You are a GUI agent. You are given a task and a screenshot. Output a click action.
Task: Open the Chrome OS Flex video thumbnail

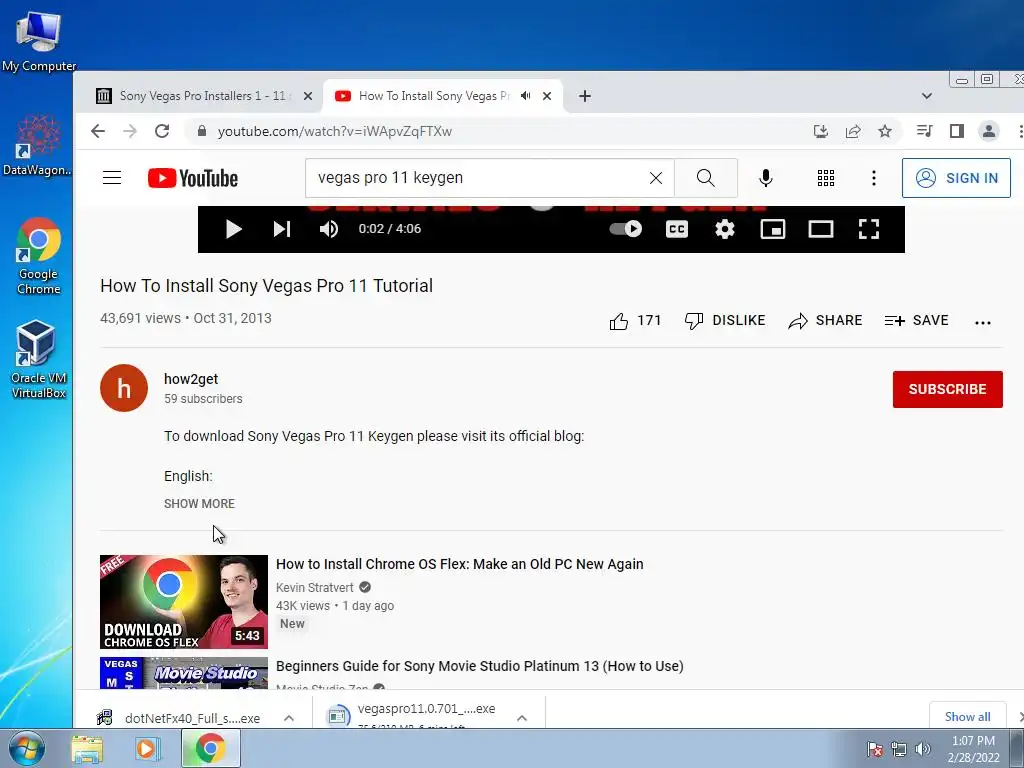(184, 601)
